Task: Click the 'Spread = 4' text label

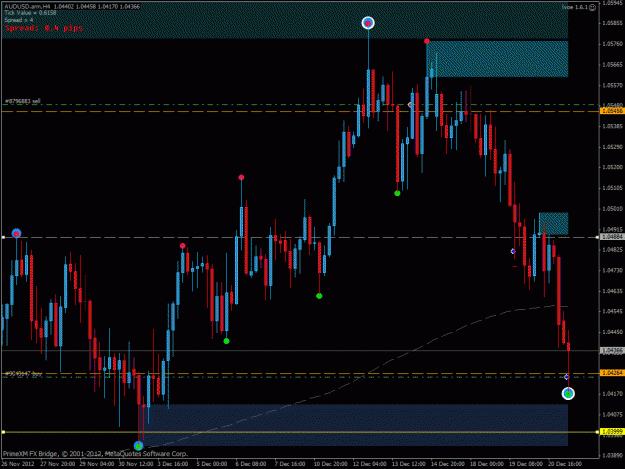Action: pyautogui.click(x=19, y=20)
